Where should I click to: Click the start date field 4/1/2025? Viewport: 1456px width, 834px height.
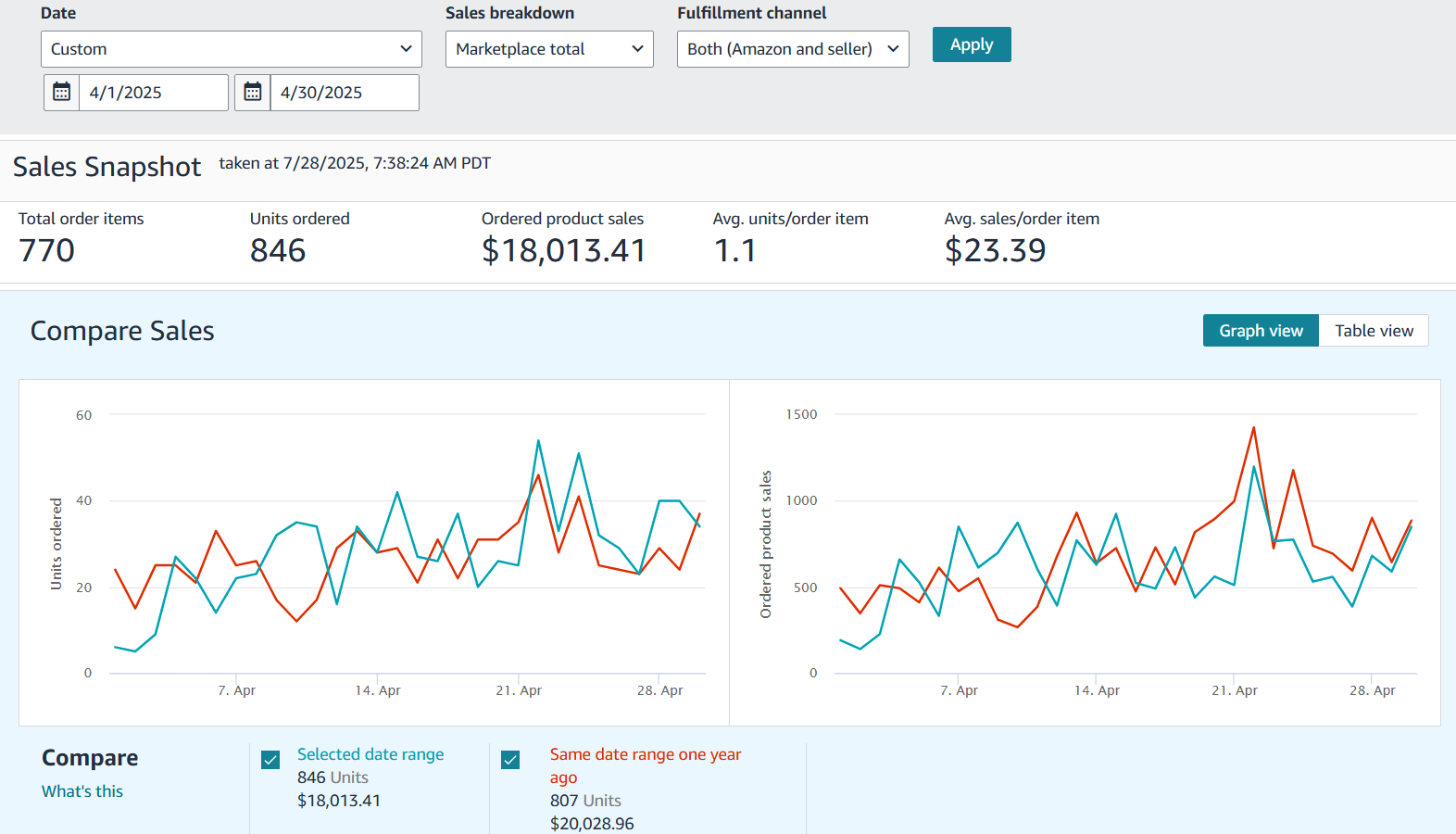[x=153, y=93]
